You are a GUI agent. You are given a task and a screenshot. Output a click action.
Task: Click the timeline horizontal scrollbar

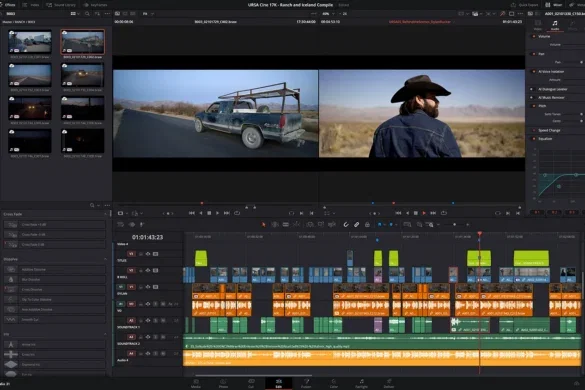254,375
